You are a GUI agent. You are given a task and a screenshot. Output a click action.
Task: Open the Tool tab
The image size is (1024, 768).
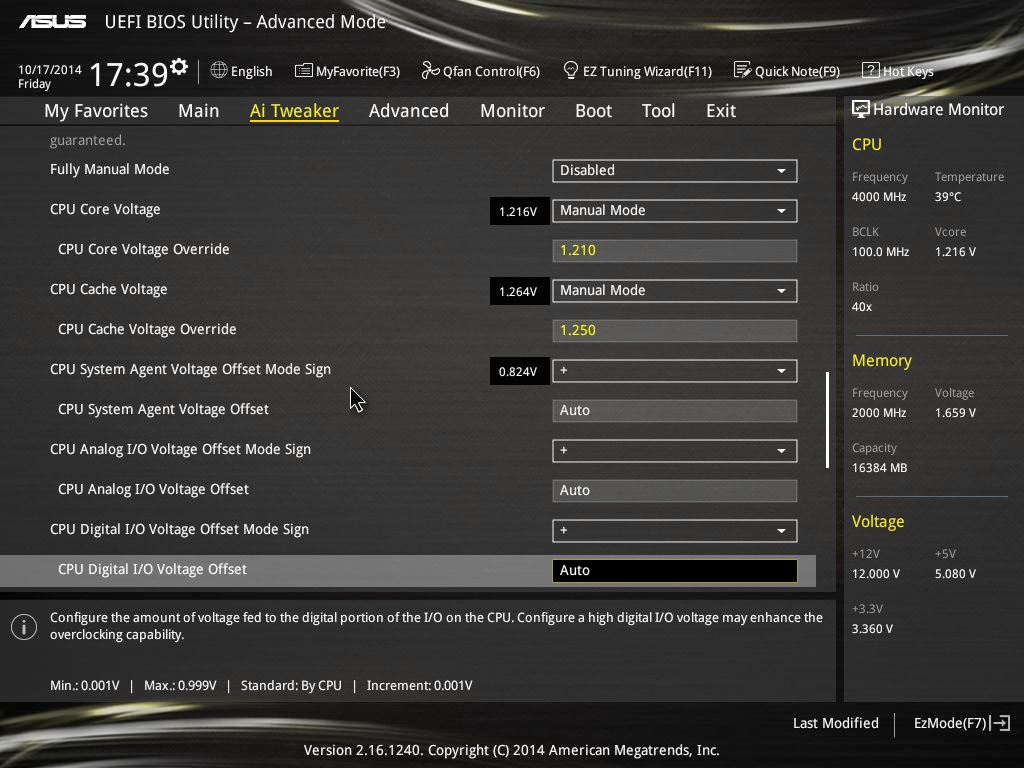(658, 110)
